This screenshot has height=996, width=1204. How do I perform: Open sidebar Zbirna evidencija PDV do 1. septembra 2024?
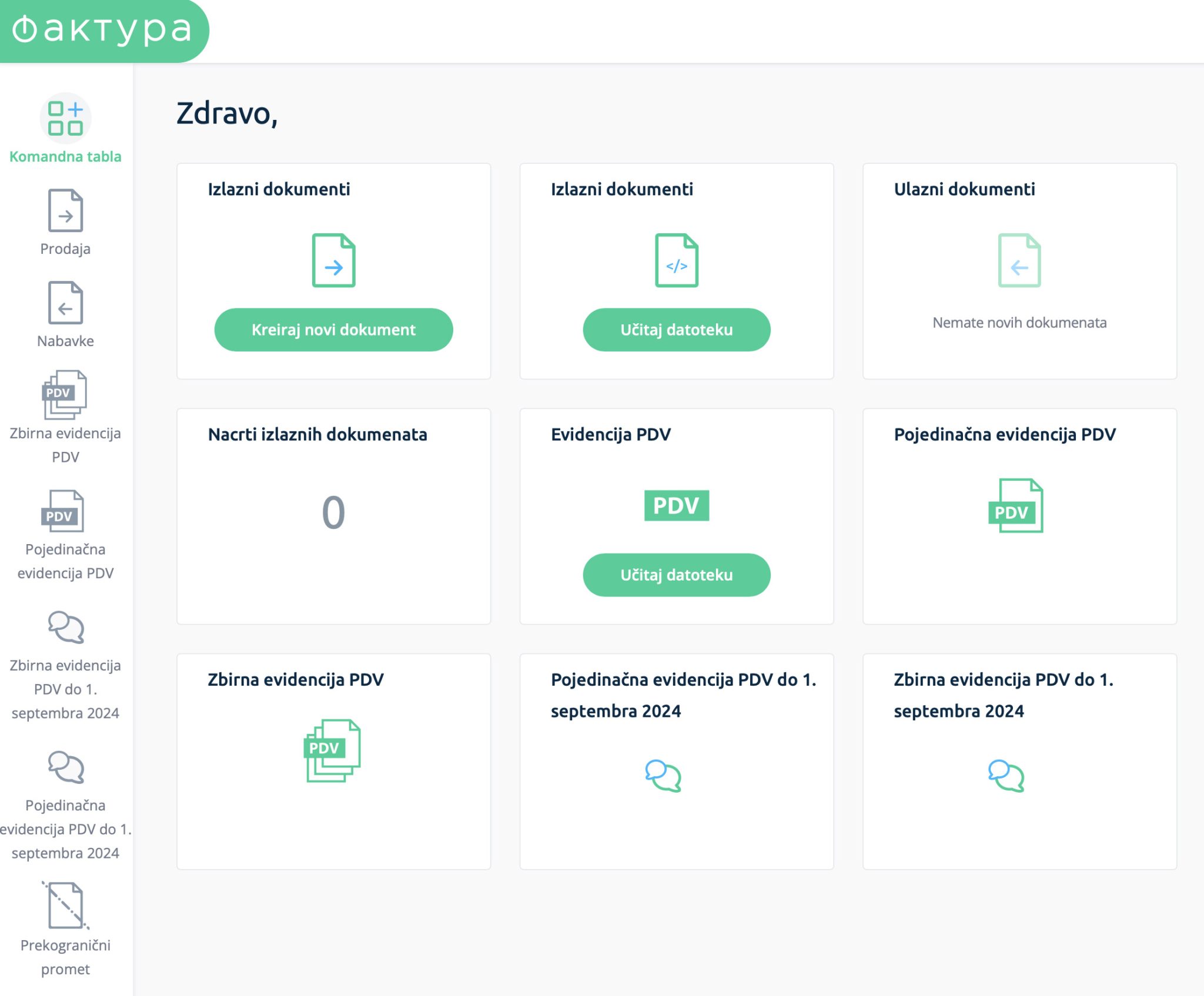[x=65, y=627]
